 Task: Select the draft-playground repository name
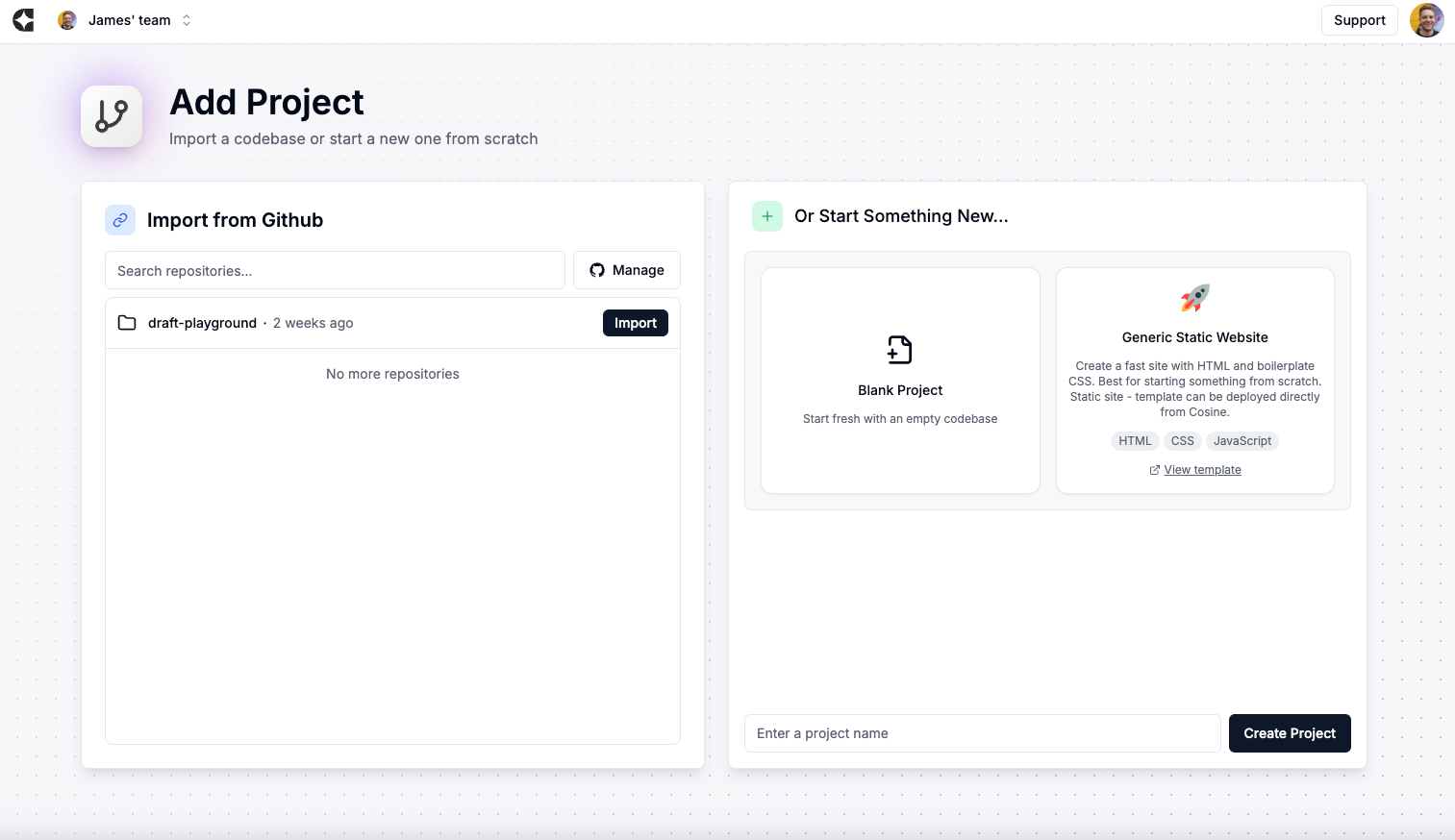pyautogui.click(x=202, y=323)
